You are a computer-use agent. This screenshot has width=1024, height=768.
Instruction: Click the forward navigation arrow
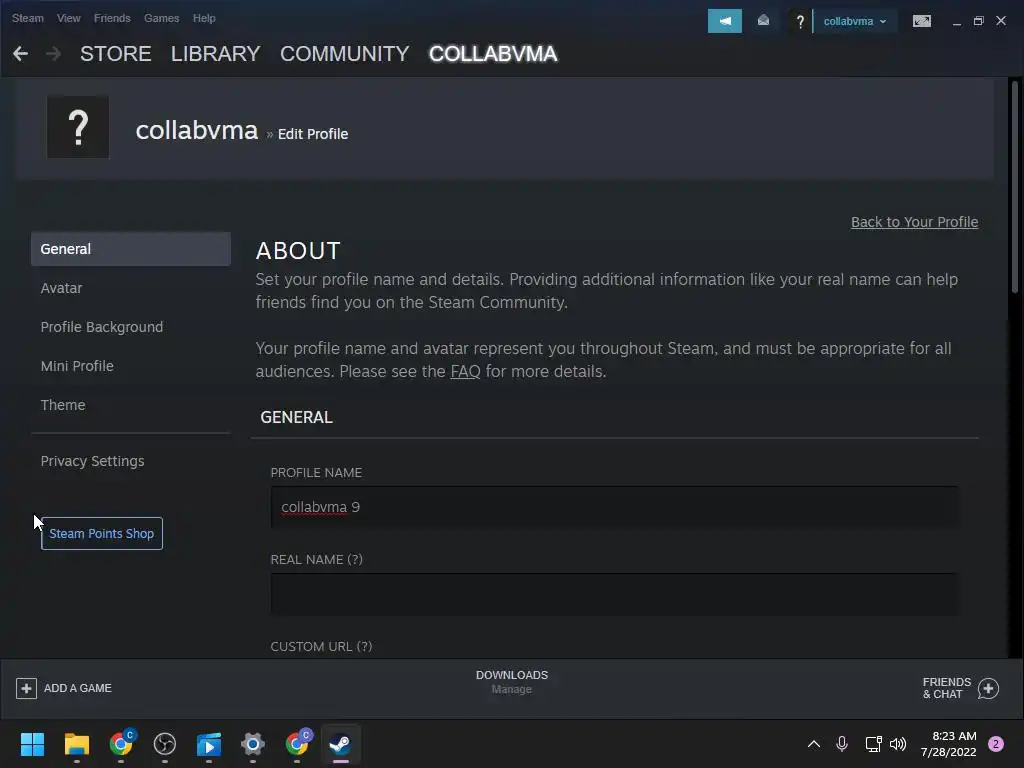point(54,54)
